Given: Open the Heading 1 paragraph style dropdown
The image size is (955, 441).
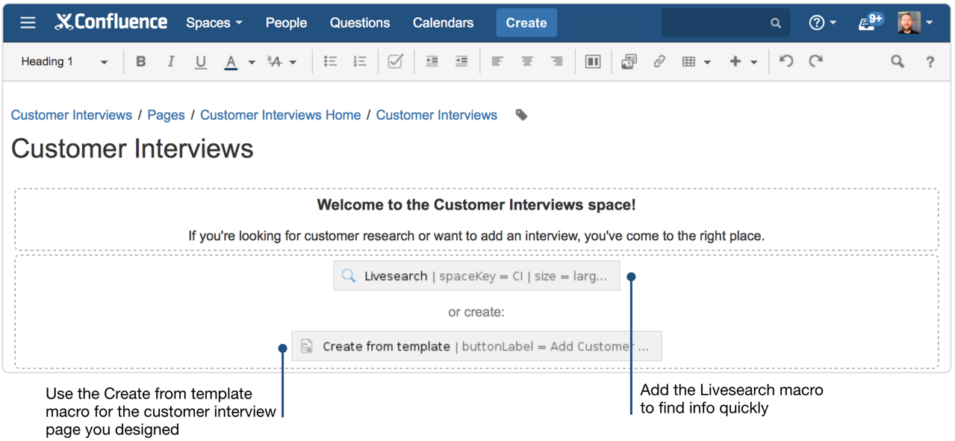Looking at the screenshot, I should click(64, 62).
